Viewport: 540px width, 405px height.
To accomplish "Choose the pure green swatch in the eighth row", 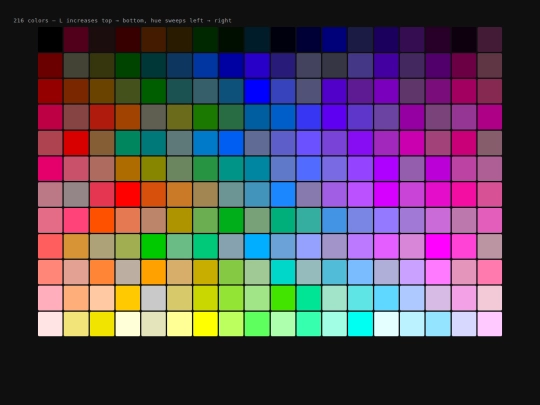I will tap(231, 220).
